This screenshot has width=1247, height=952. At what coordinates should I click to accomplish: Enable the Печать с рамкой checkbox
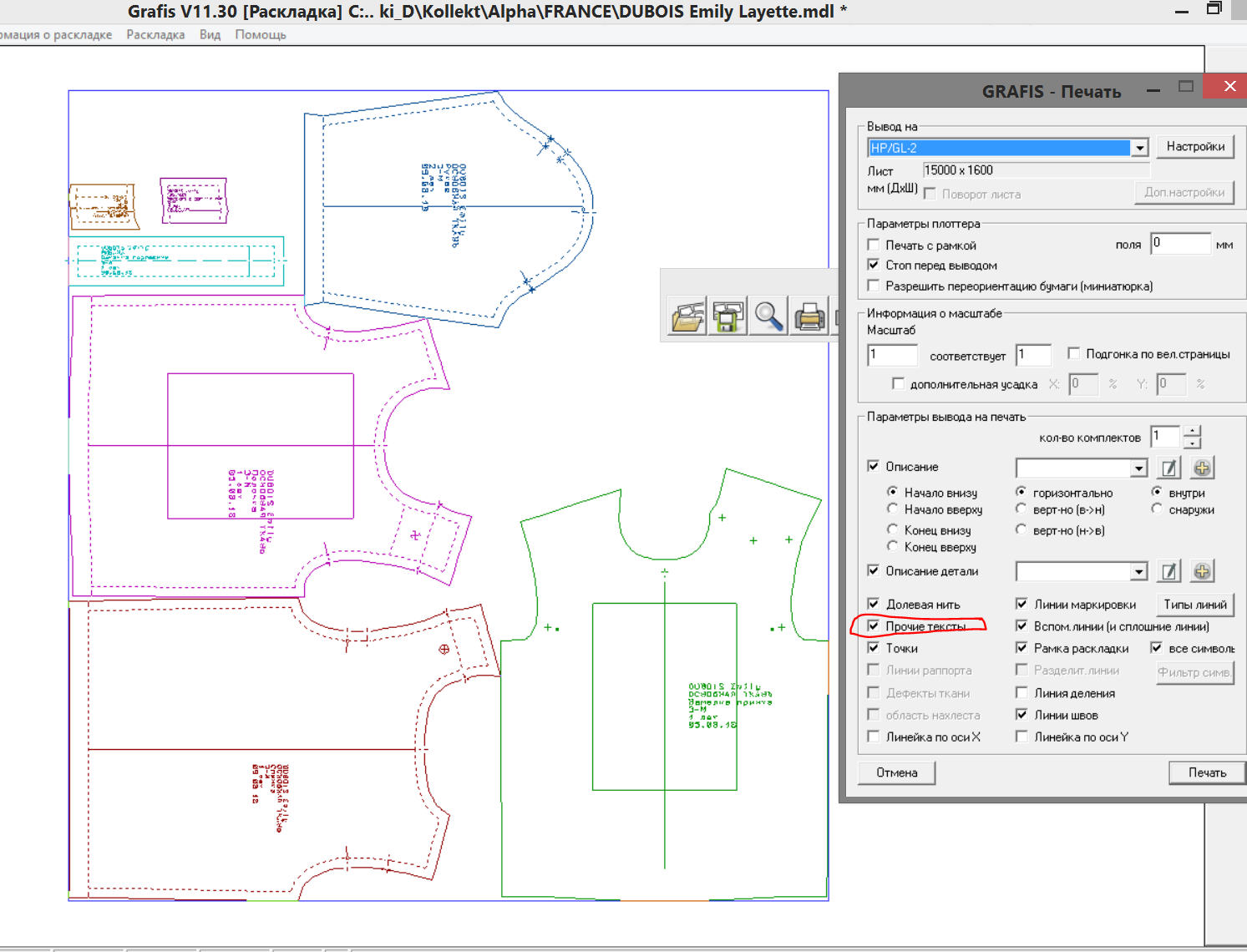(874, 245)
